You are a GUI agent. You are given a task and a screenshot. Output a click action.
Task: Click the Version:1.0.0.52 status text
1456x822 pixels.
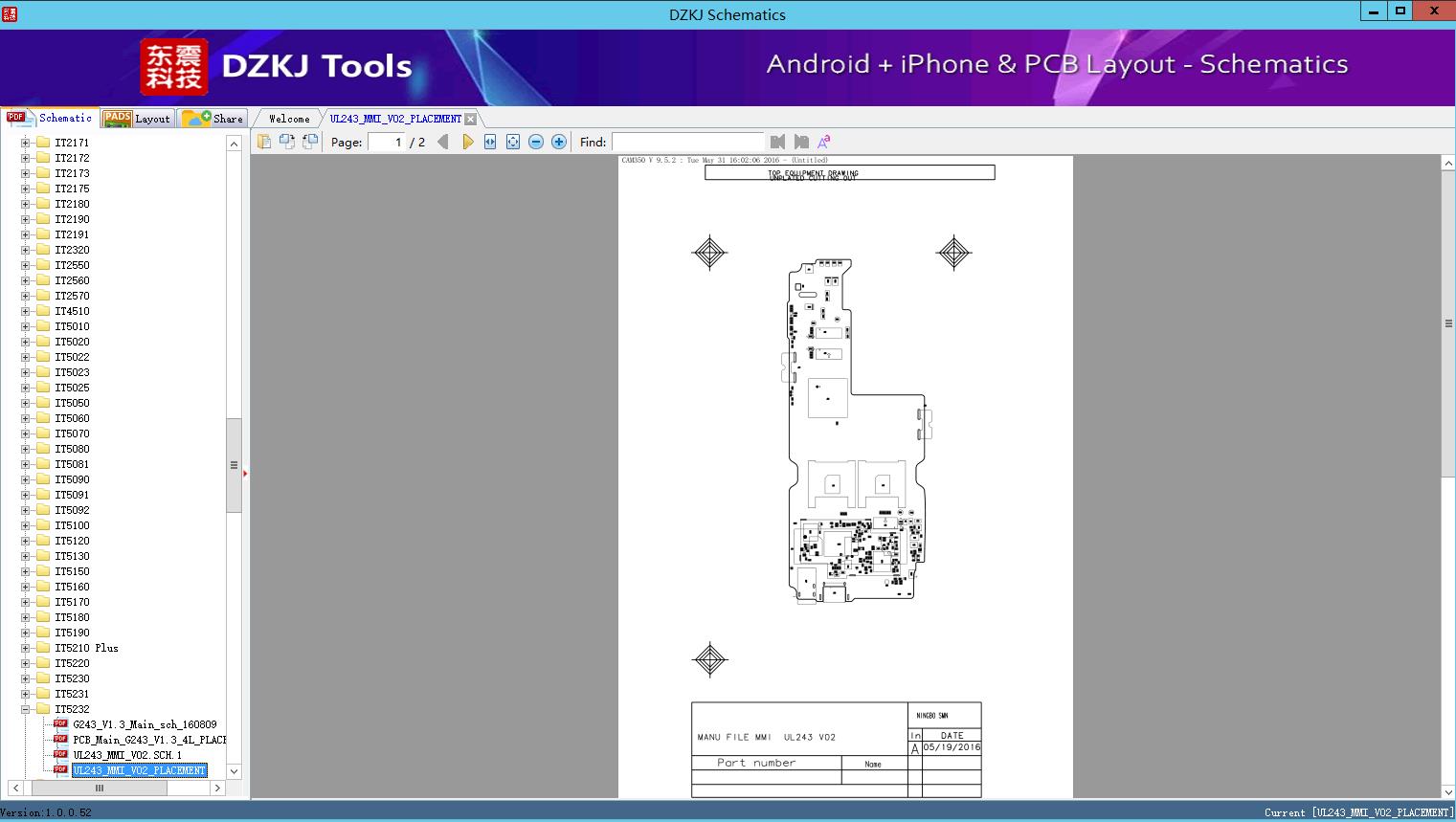coord(46,812)
